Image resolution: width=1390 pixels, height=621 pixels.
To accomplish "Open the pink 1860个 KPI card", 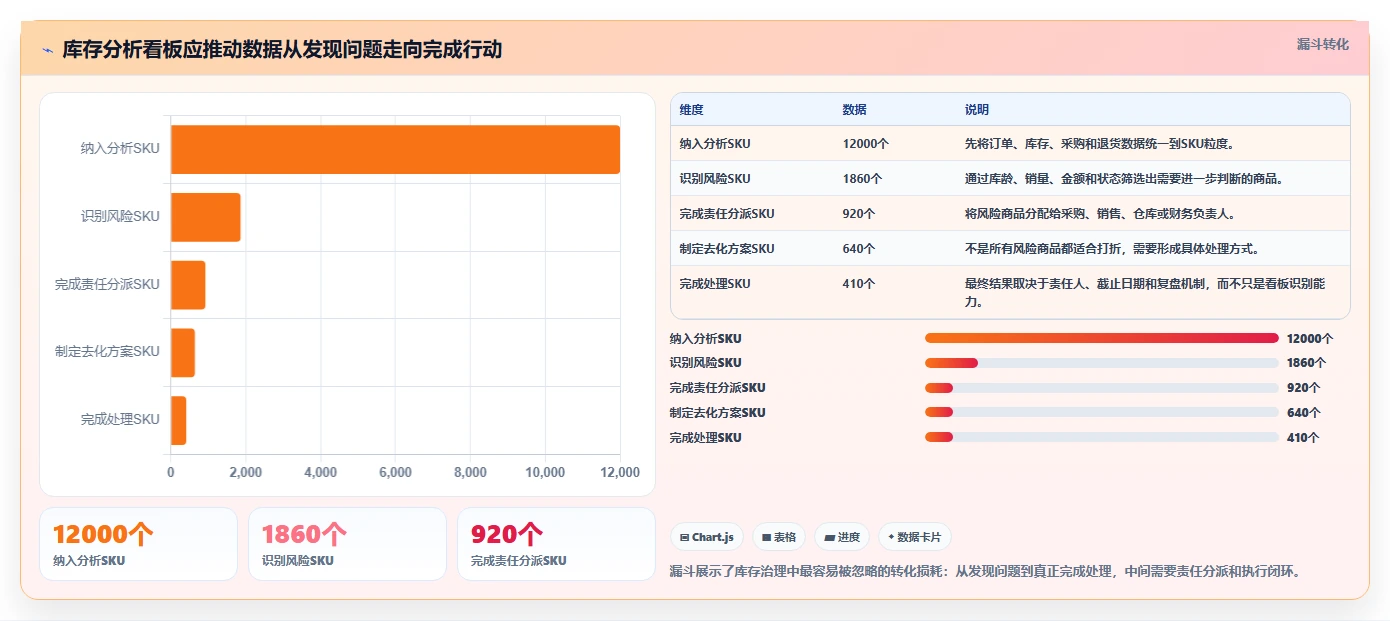I will [x=347, y=544].
